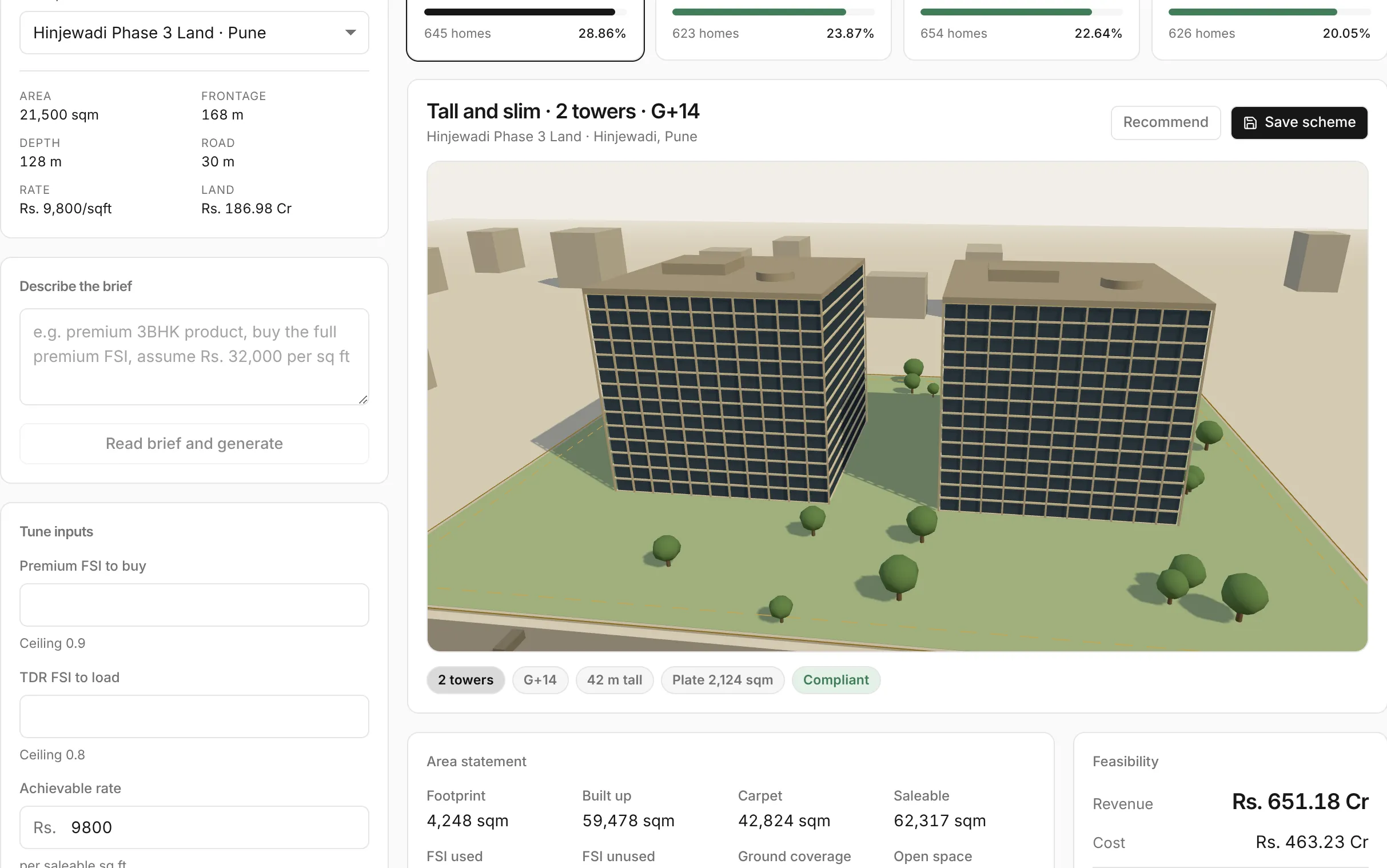Click the 'Ceiling 0.8' hint text
This screenshot has height=868, width=1387.
tap(52, 755)
